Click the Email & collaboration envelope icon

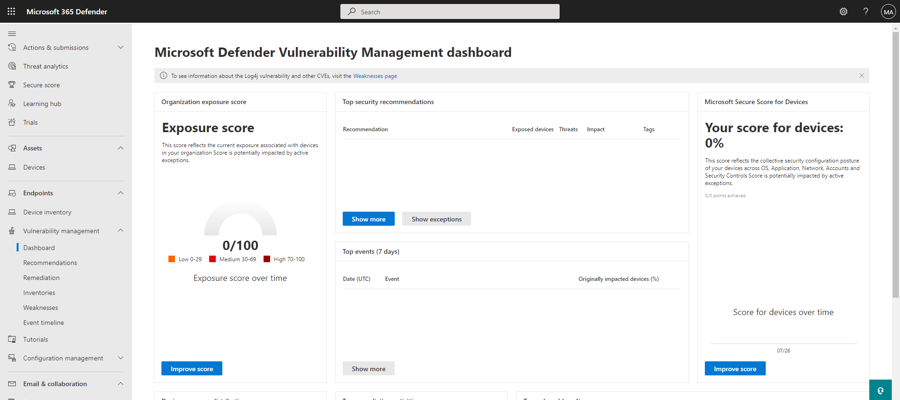click(11, 383)
